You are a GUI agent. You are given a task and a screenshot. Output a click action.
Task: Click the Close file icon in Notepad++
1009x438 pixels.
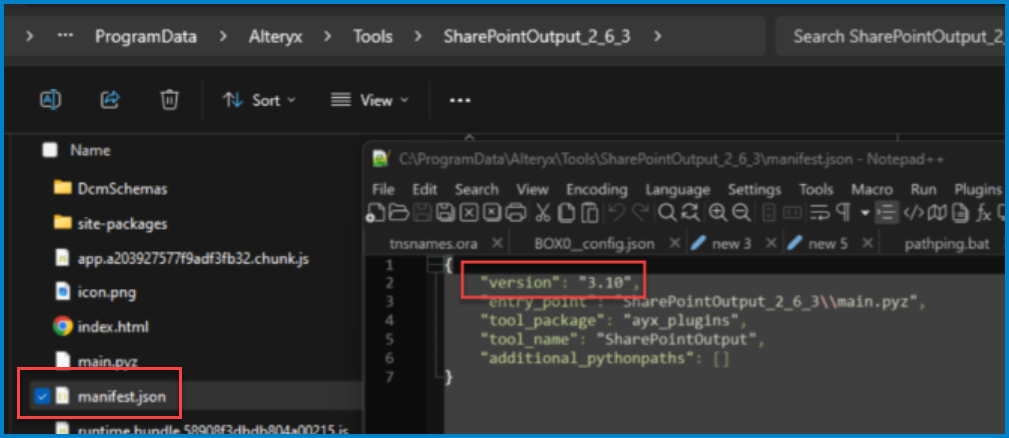click(468, 213)
